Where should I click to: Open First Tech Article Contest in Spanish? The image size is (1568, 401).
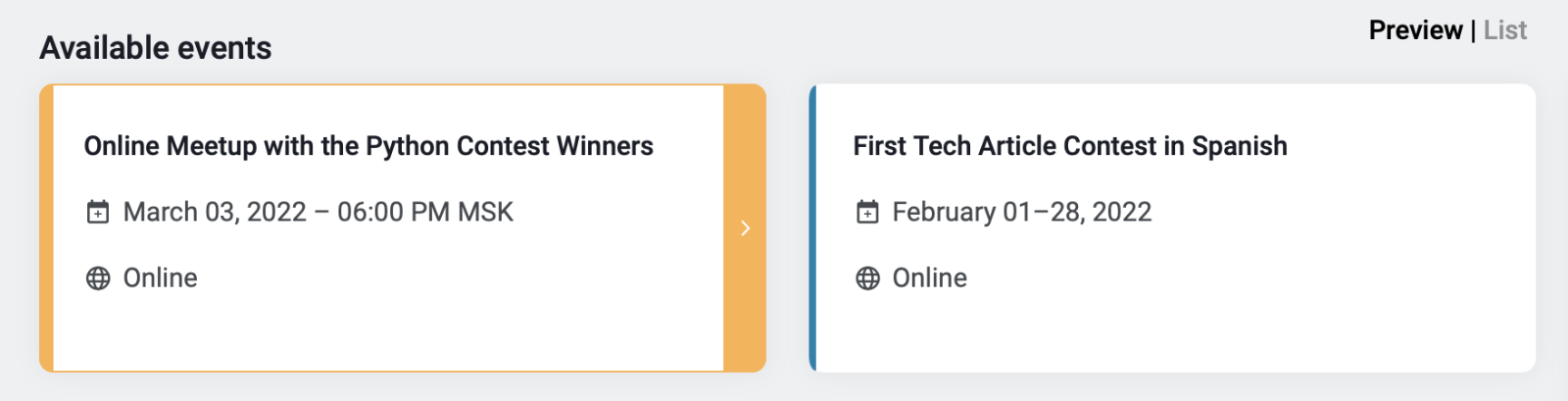click(x=1070, y=146)
